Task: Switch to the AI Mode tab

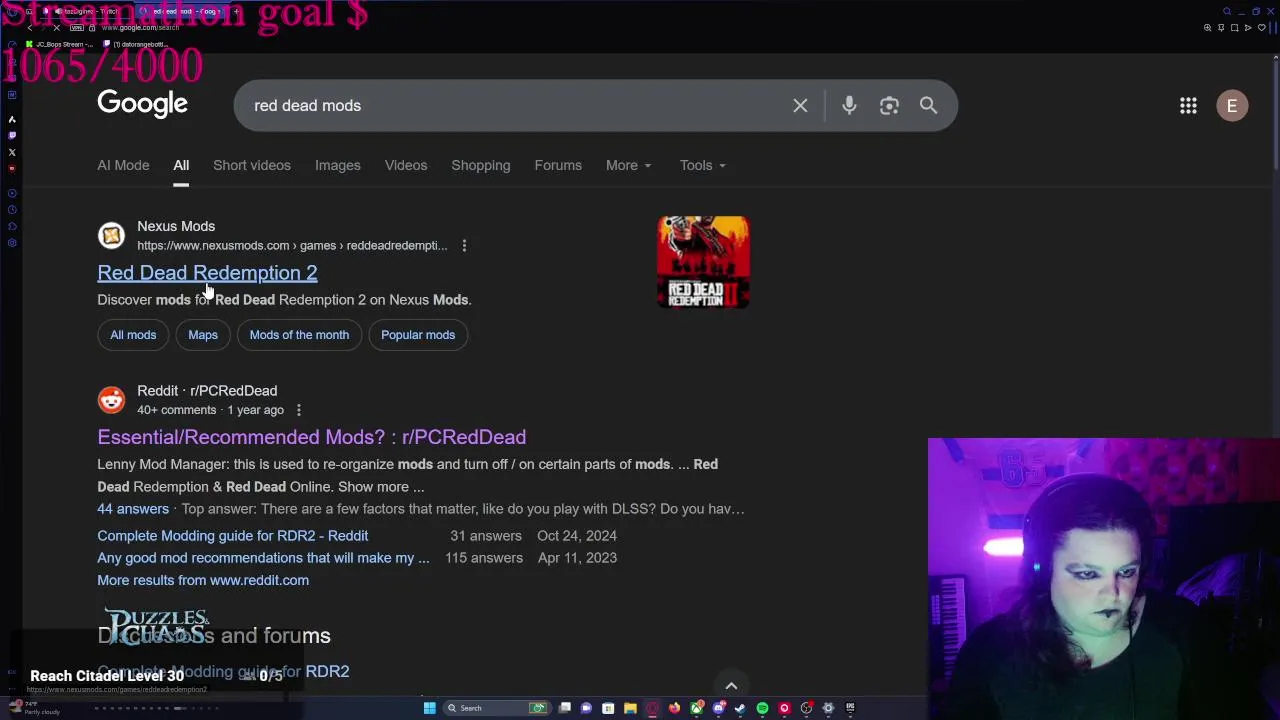Action: pos(123,165)
